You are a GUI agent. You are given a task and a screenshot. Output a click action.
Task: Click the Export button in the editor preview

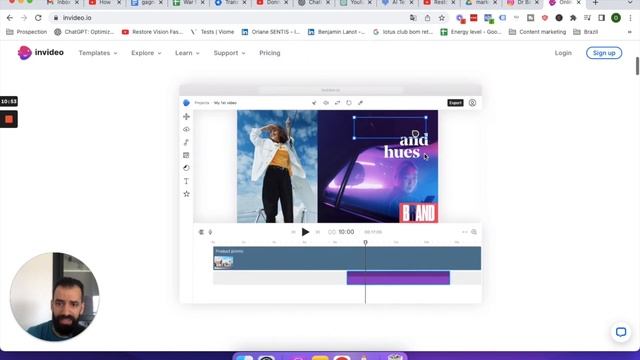(x=455, y=103)
